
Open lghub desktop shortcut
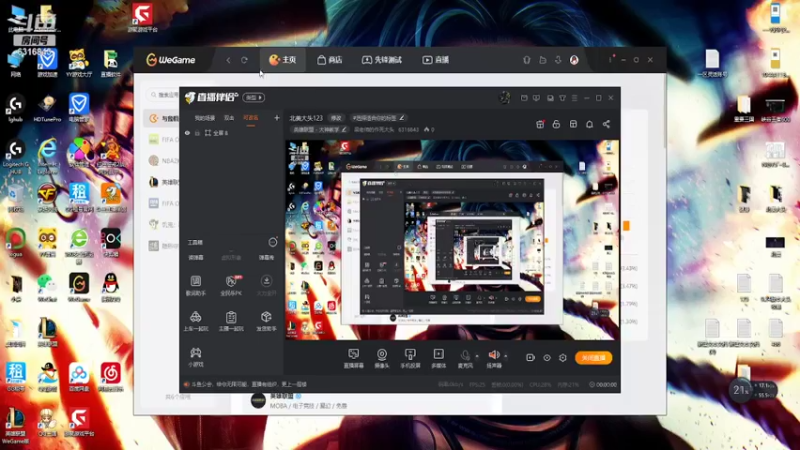coord(15,108)
